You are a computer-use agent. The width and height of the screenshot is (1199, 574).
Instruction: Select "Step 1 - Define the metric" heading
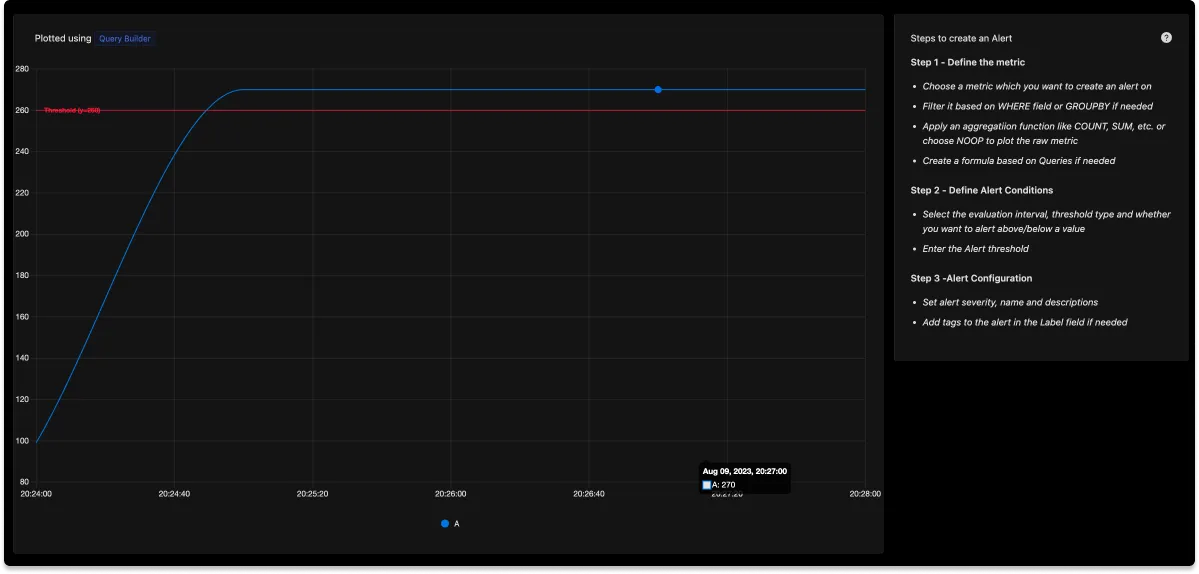click(967, 62)
